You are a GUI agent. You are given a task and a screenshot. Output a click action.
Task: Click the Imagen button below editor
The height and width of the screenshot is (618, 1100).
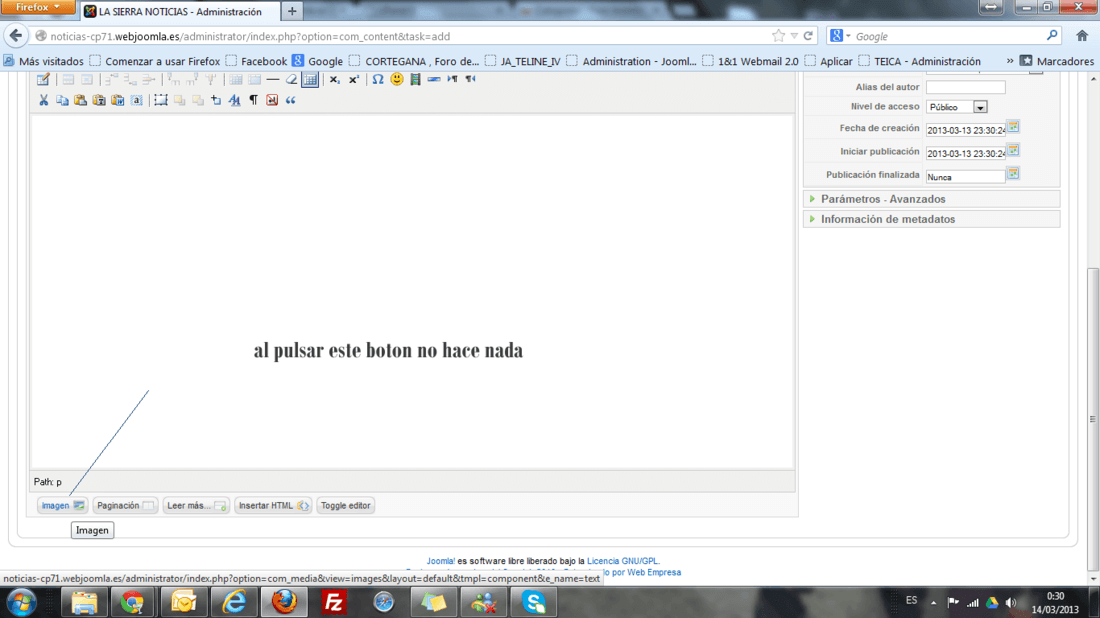[x=62, y=506]
